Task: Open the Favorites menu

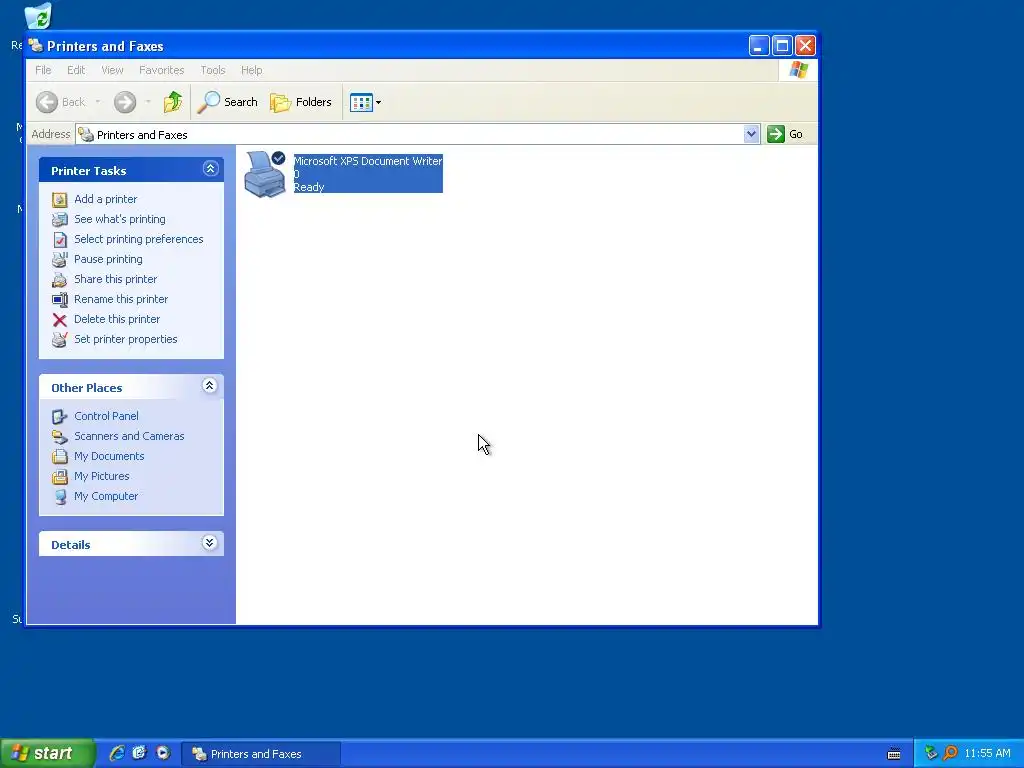Action: pyautogui.click(x=161, y=70)
